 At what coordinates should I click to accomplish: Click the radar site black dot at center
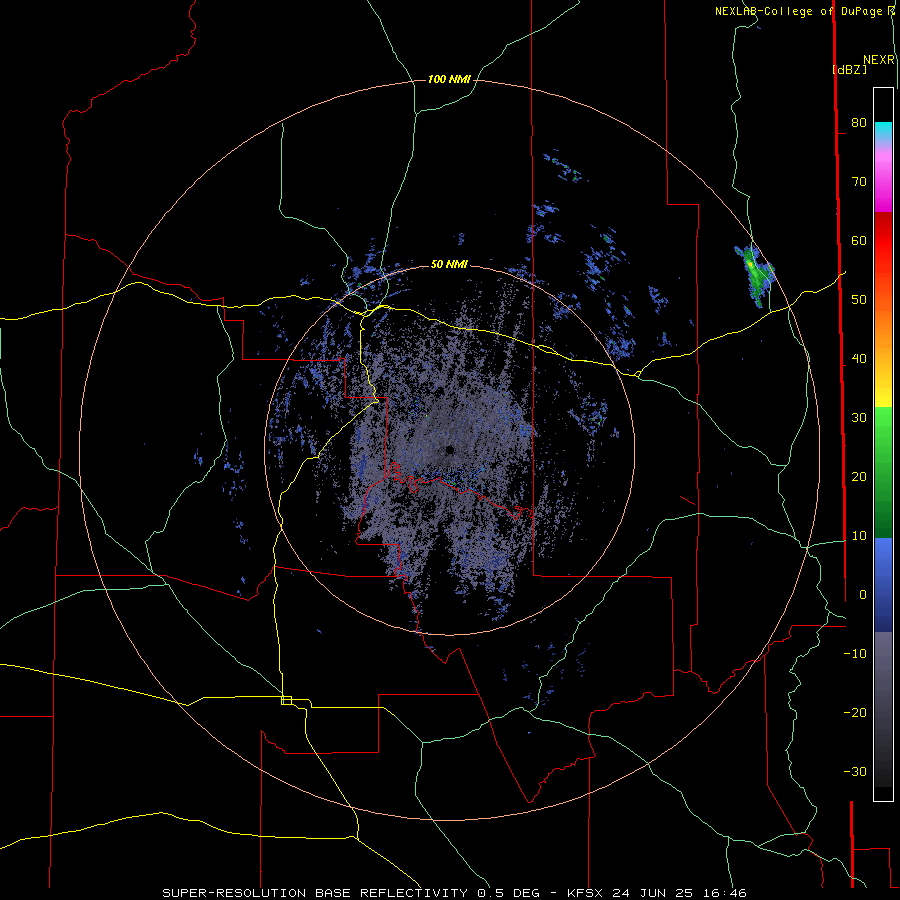(x=449, y=449)
